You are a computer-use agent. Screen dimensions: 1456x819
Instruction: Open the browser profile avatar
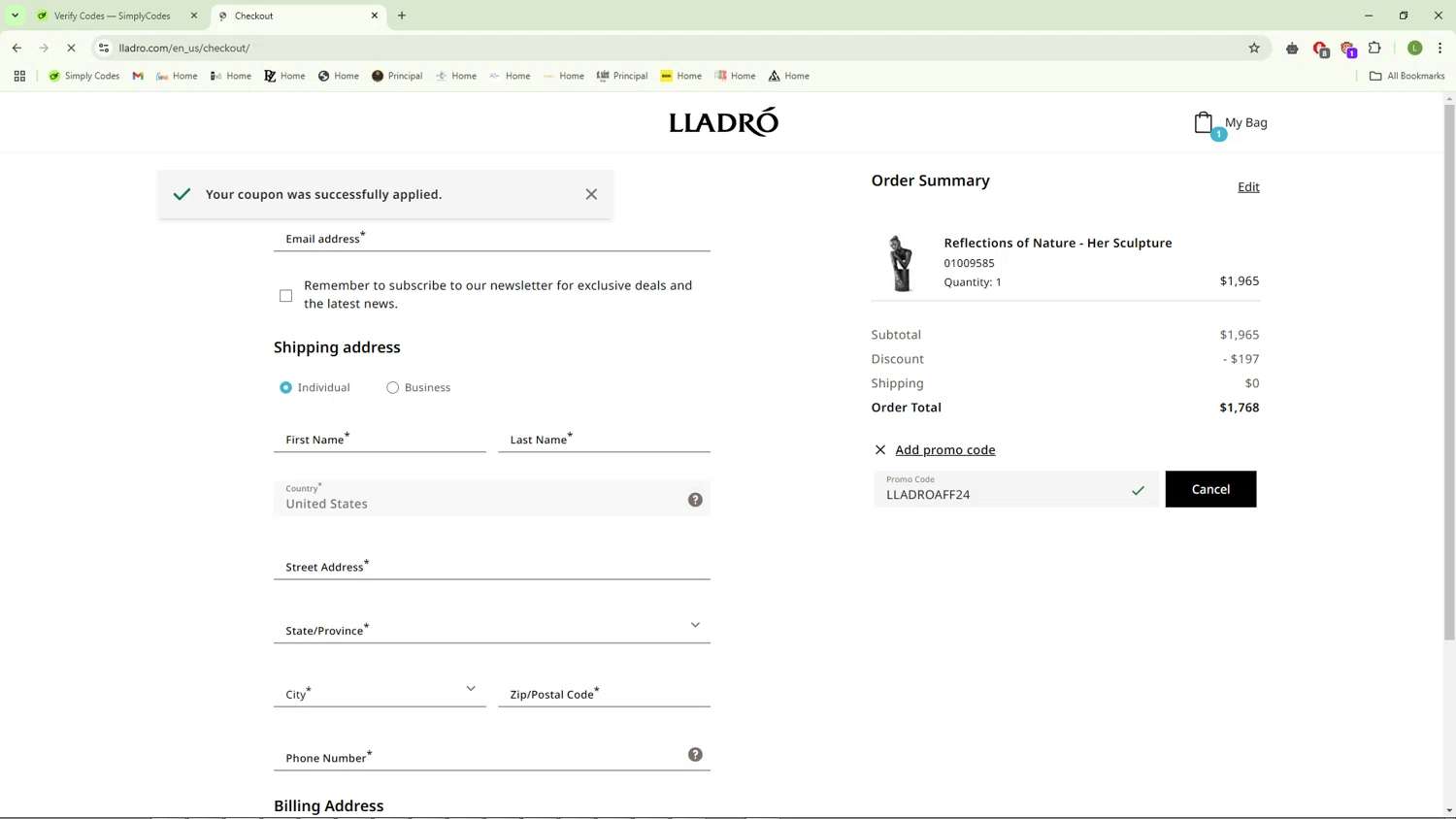(1415, 48)
